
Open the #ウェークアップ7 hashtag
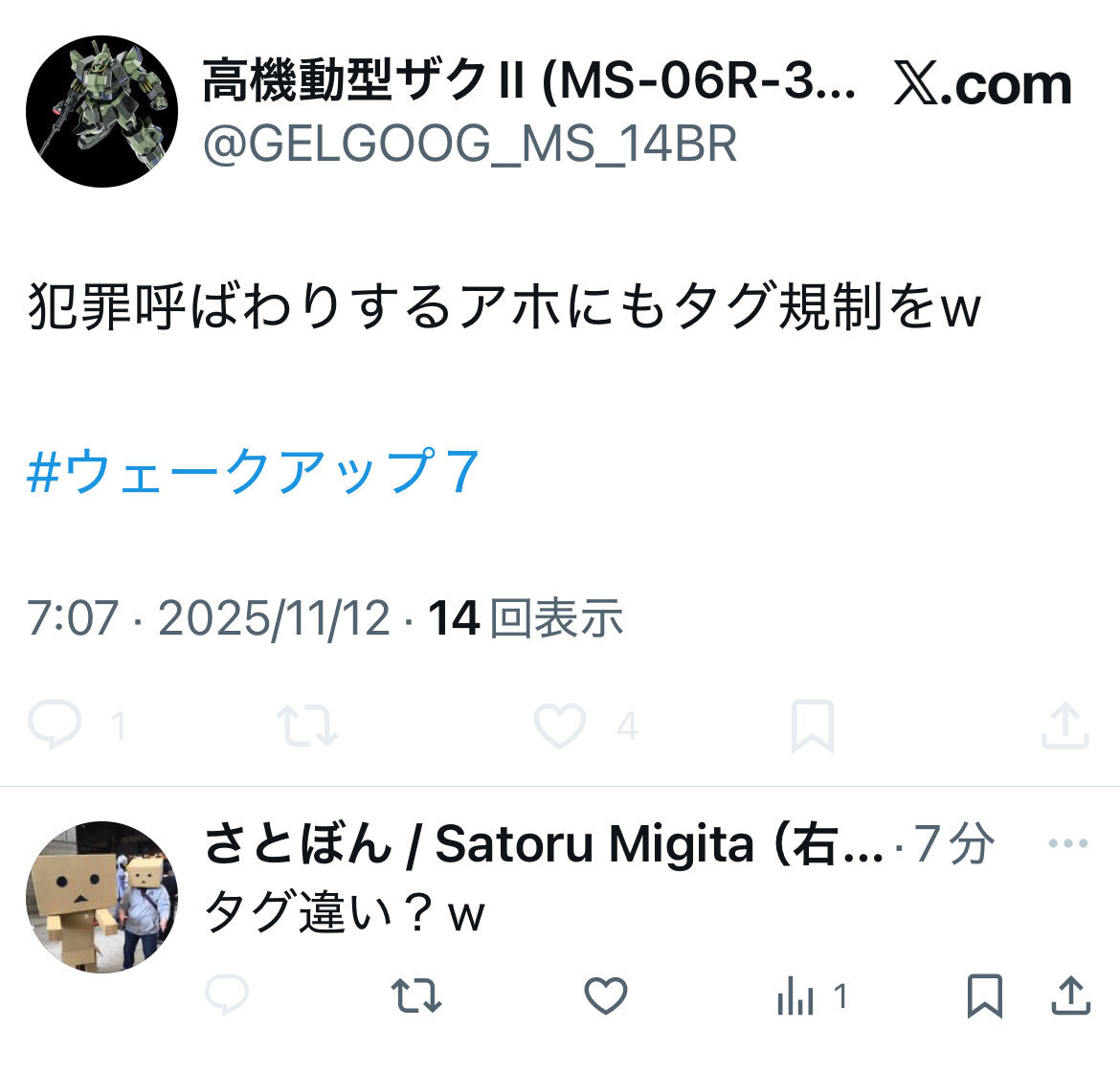pyautogui.click(x=253, y=471)
